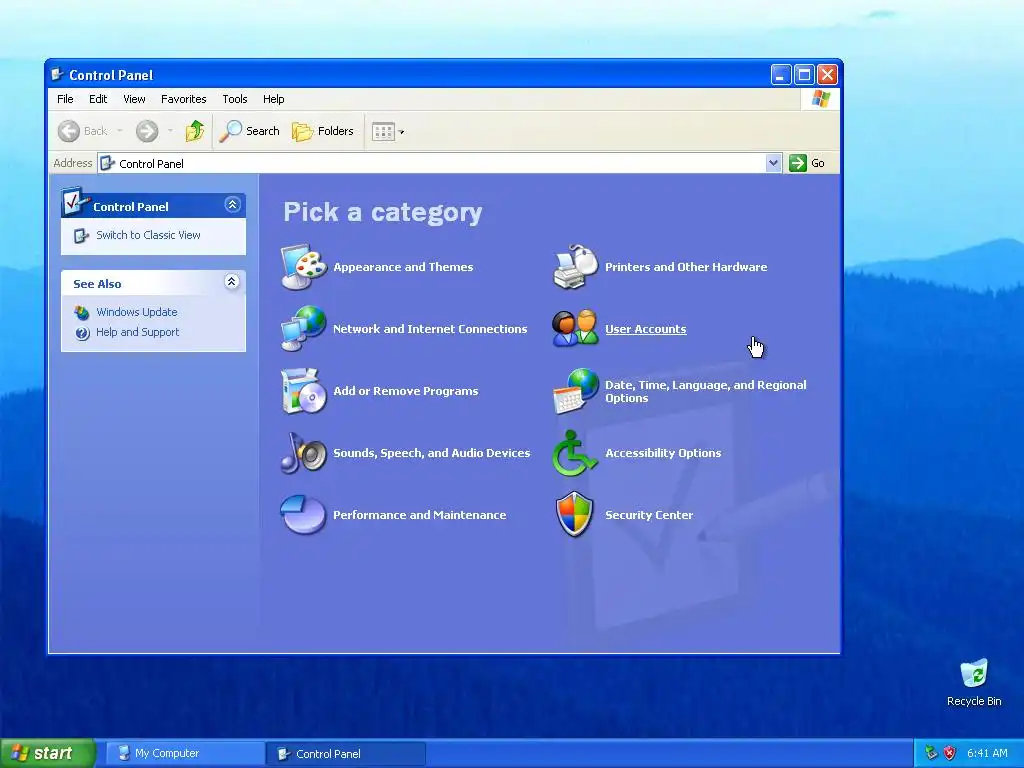This screenshot has width=1024, height=768.
Task: Click the User Accounts people icon
Action: pos(575,328)
